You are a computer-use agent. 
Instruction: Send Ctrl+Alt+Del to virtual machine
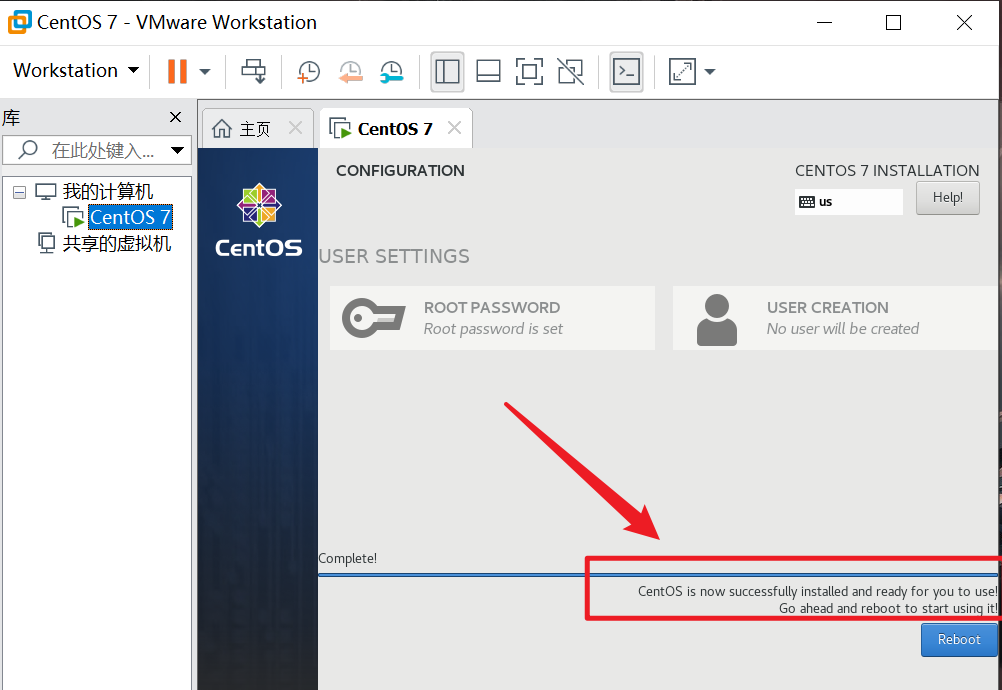click(254, 71)
